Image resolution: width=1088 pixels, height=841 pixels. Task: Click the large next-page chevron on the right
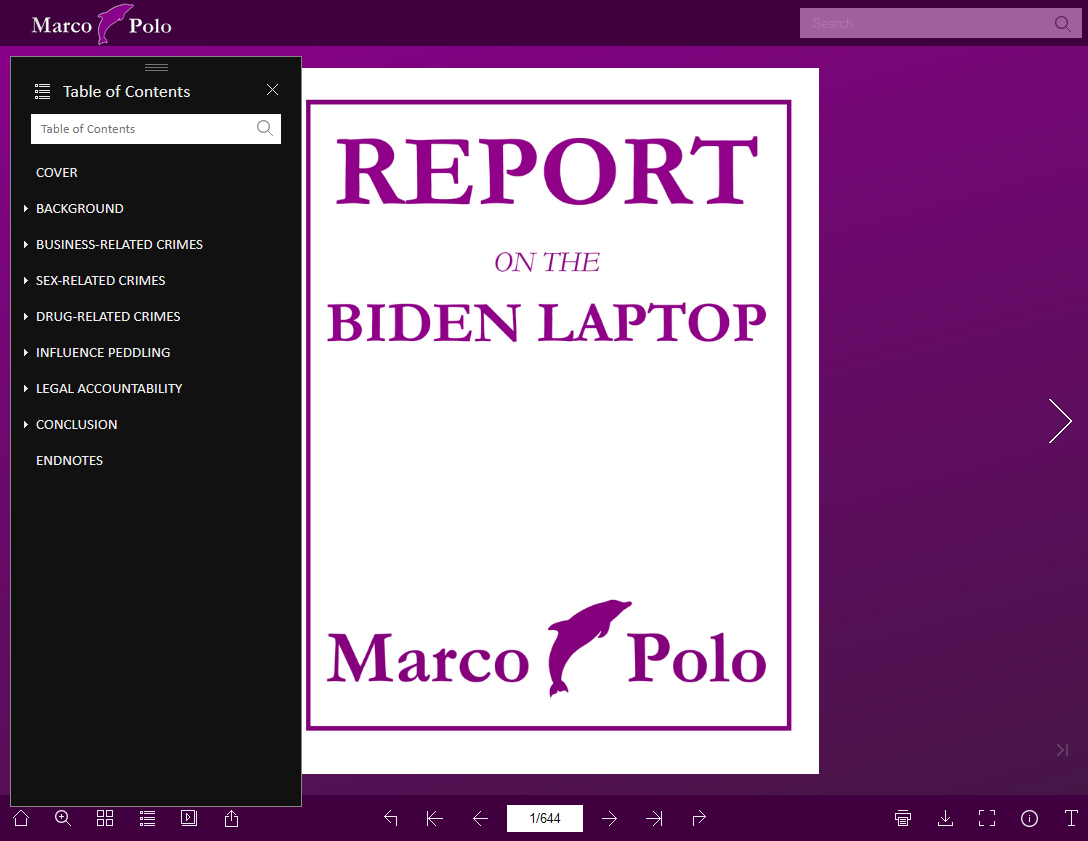[1060, 420]
